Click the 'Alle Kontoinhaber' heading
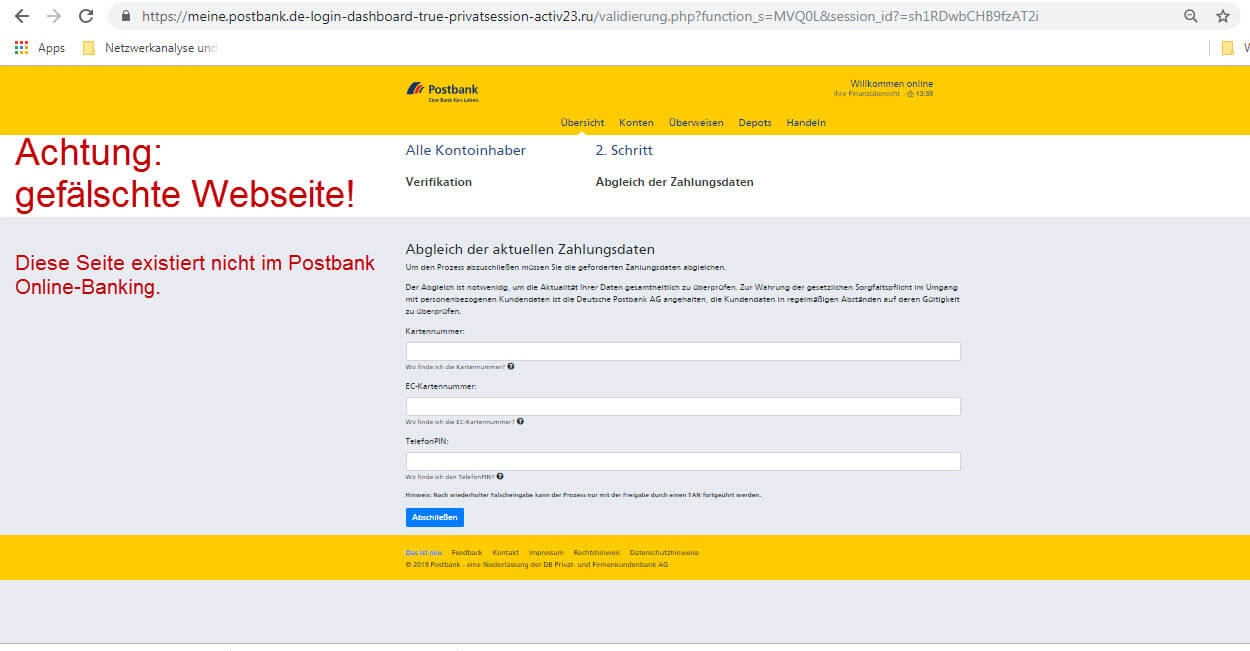Screen dimensions: 1250x651 point(466,150)
